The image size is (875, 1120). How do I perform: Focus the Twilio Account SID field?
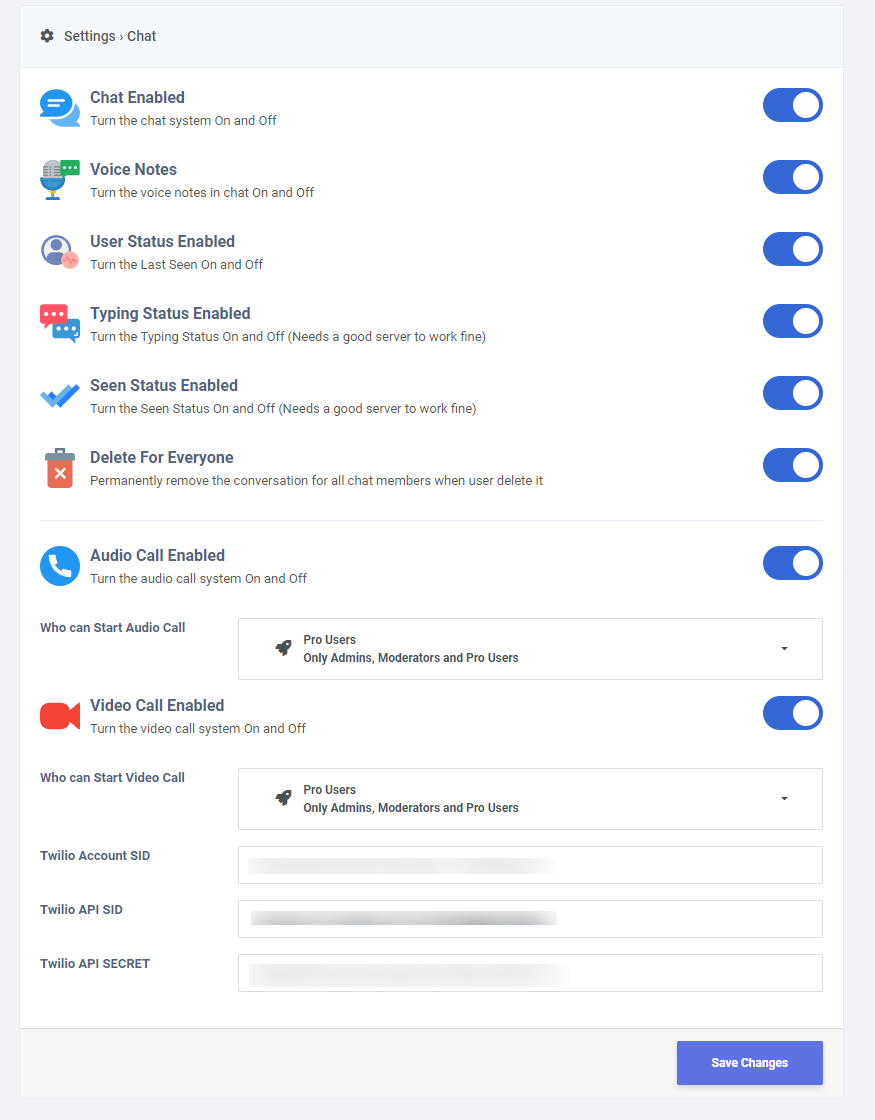(530, 865)
